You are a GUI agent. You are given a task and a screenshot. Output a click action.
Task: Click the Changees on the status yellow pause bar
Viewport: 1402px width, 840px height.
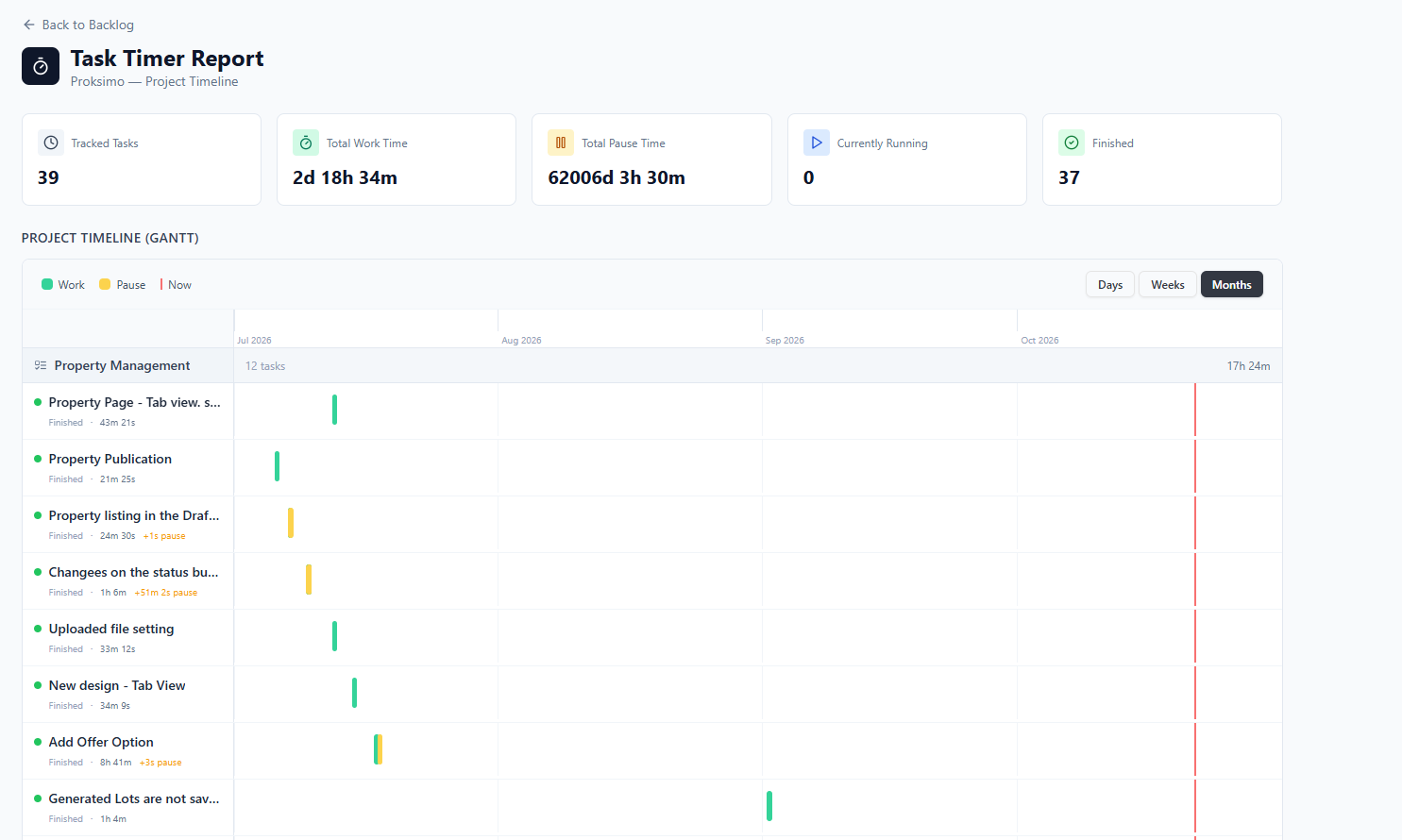tap(309, 580)
